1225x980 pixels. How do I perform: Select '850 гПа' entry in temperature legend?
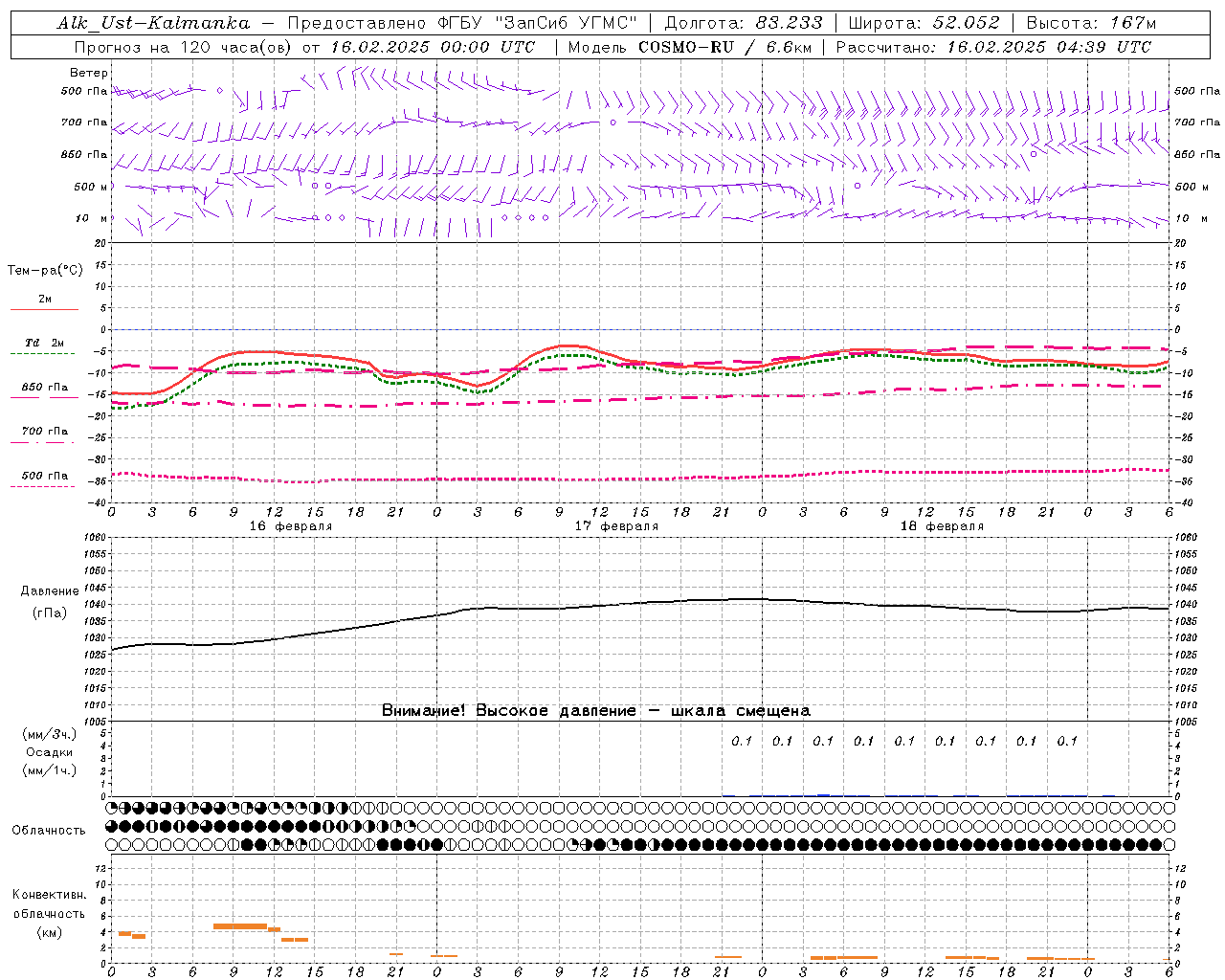click(x=45, y=388)
